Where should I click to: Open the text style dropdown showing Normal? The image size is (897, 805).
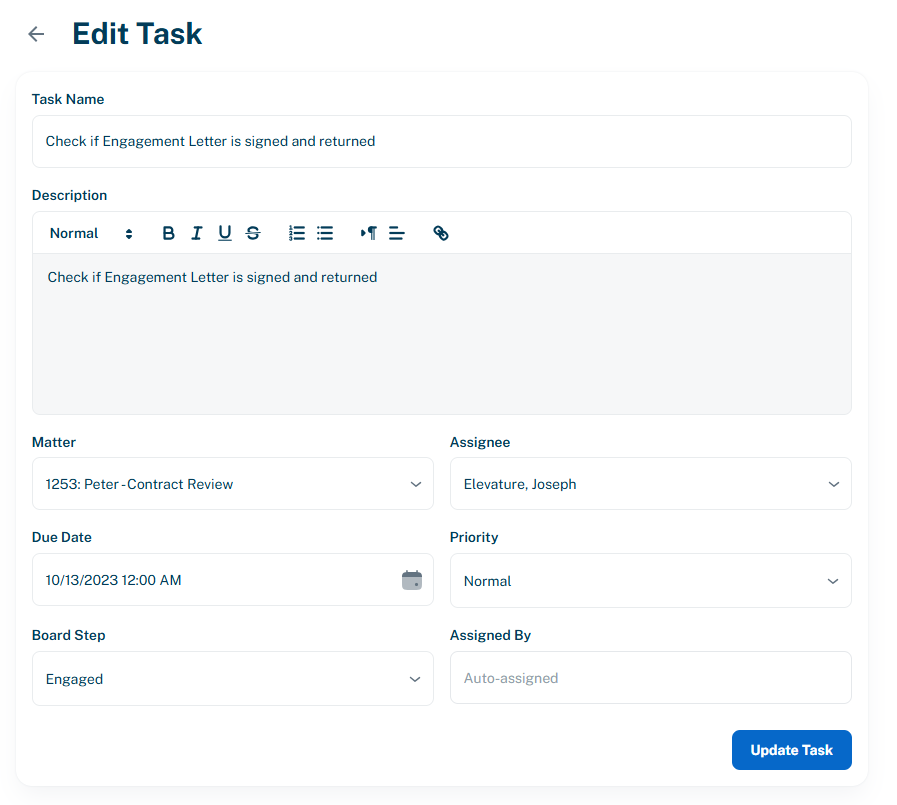[90, 232]
